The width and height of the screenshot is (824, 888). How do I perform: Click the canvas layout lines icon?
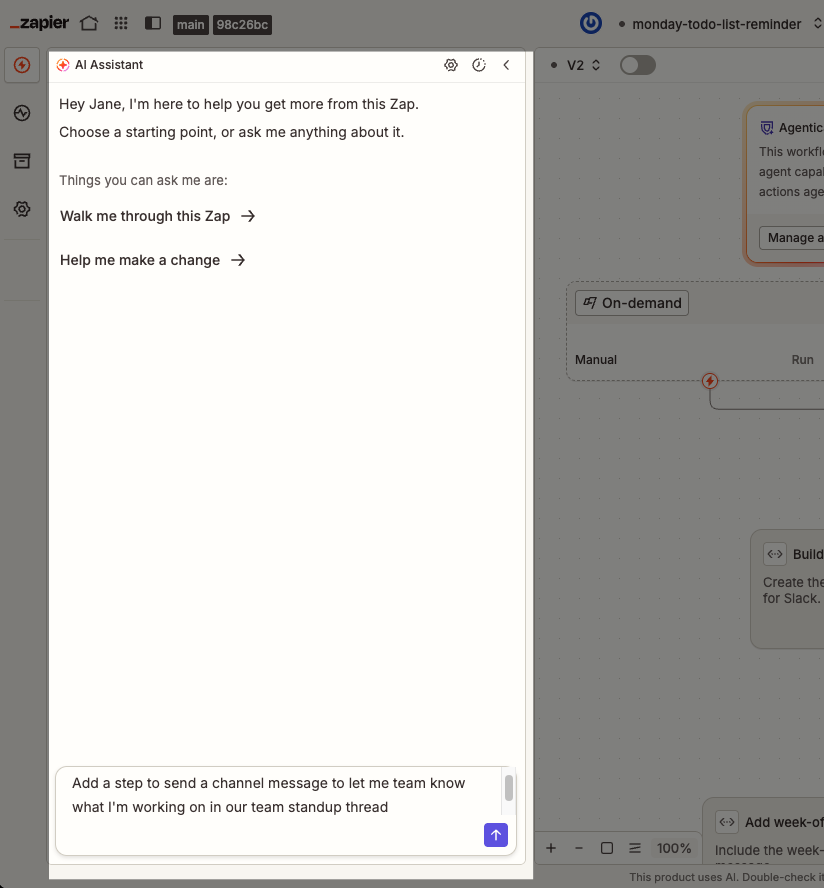point(635,848)
